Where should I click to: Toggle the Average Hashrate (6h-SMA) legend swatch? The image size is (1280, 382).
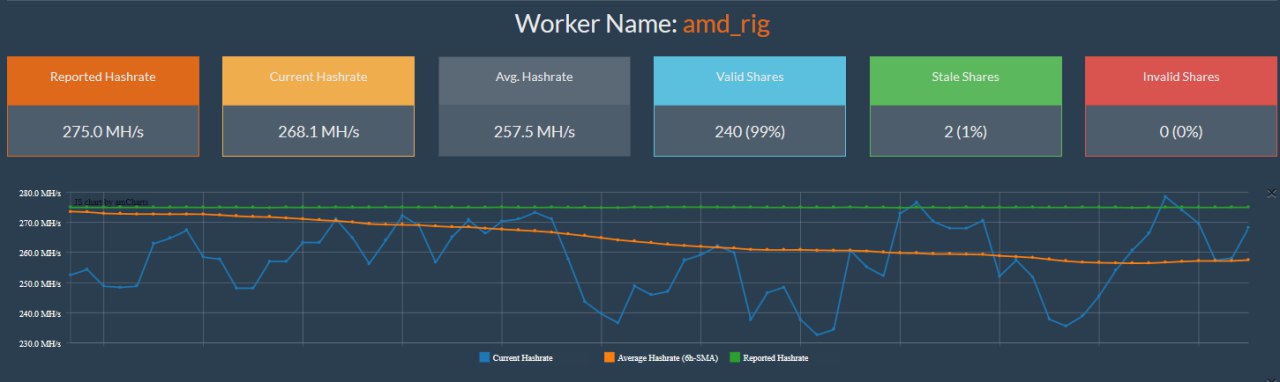point(609,357)
